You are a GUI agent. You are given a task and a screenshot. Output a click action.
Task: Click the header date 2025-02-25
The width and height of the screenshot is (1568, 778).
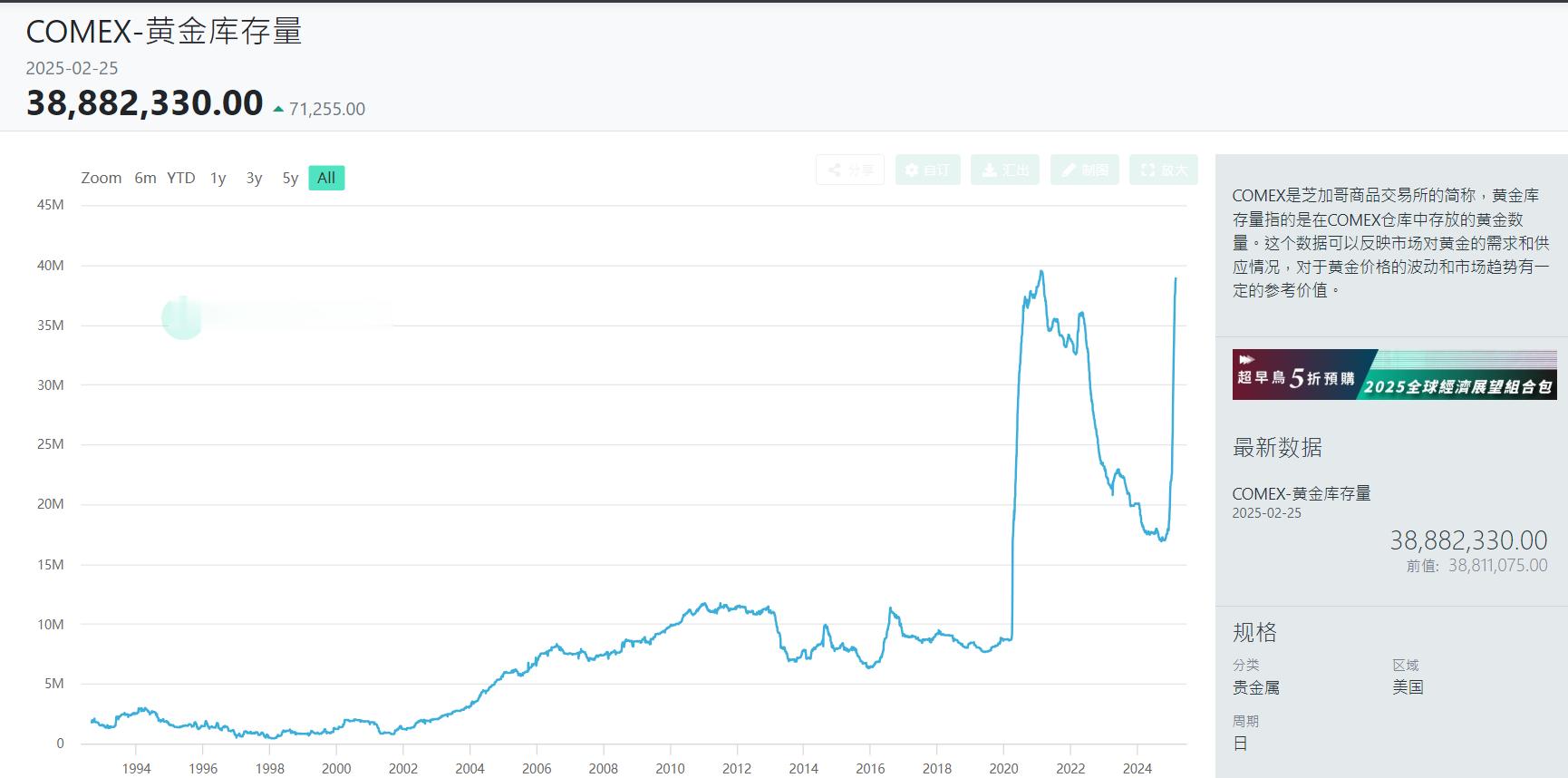(72, 68)
